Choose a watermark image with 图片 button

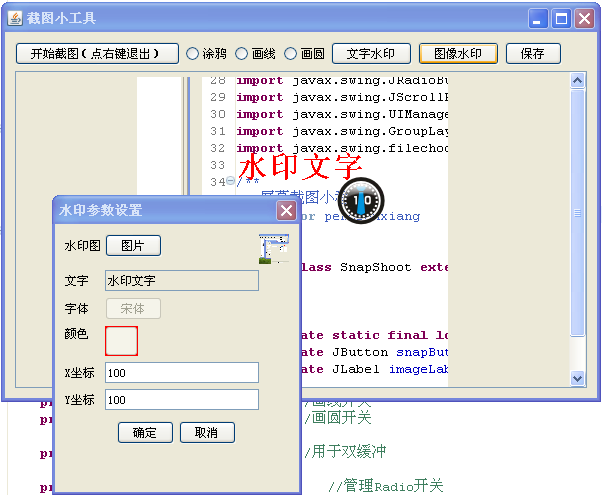[133, 245]
